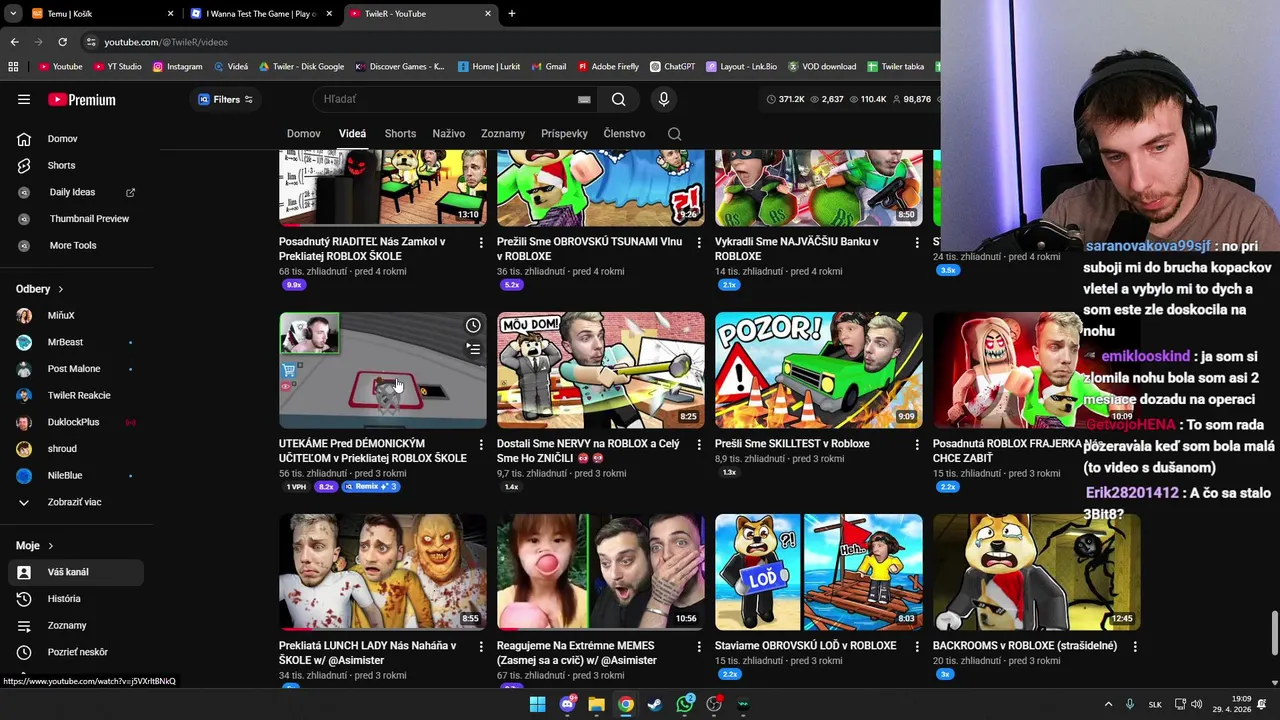Image resolution: width=1280 pixels, height=720 pixels.
Task: Expand the Moje section arrow
Action: pyautogui.click(x=50, y=546)
